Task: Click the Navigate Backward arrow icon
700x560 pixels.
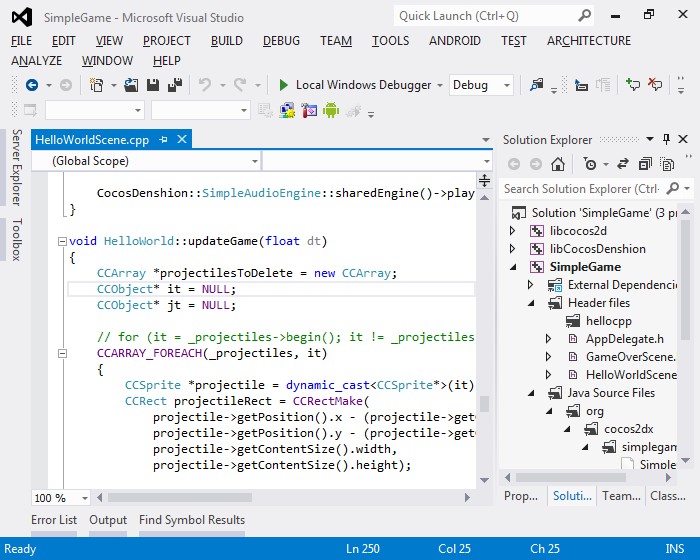Action: [32, 85]
